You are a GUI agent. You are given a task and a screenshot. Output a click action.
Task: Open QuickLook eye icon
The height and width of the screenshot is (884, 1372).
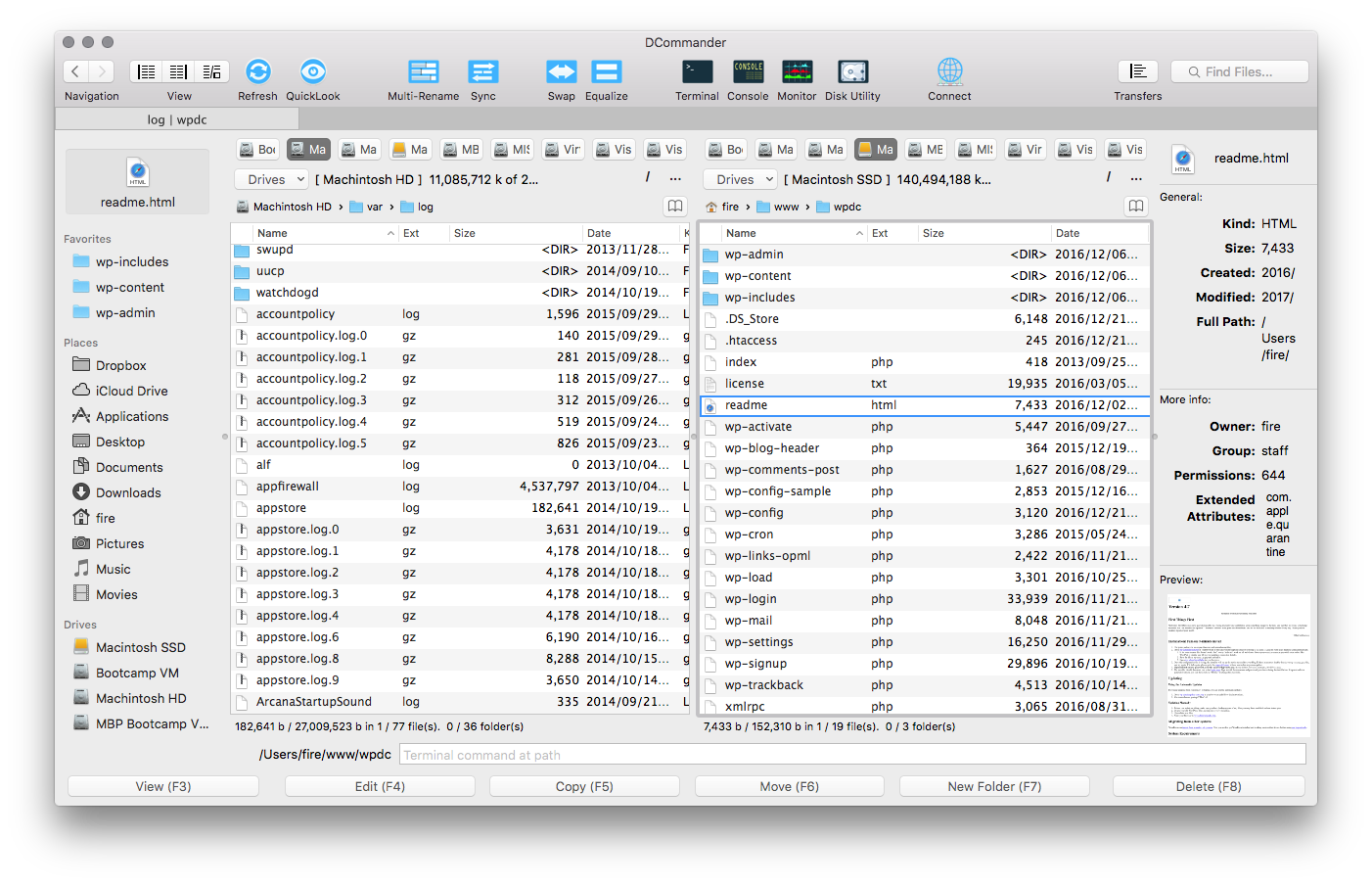pyautogui.click(x=313, y=71)
